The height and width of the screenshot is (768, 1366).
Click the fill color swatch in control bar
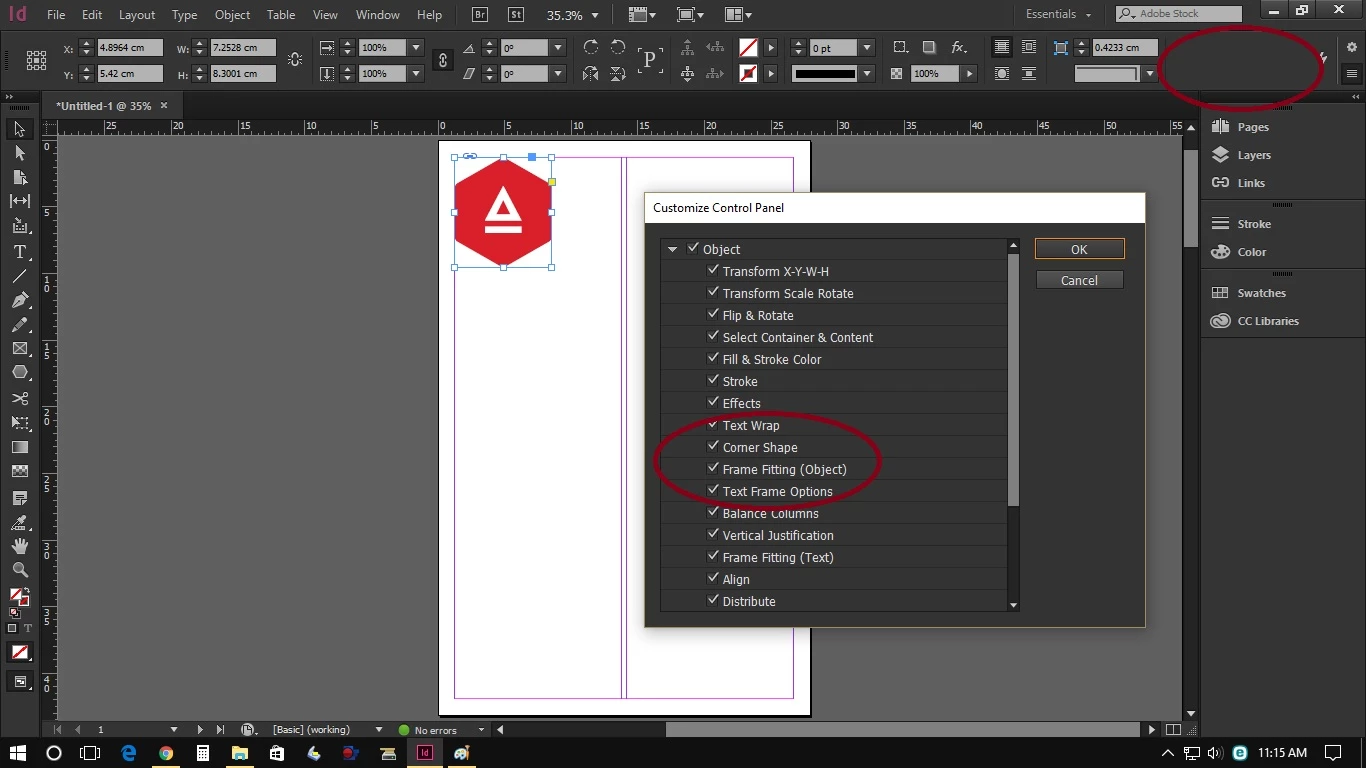[748, 47]
